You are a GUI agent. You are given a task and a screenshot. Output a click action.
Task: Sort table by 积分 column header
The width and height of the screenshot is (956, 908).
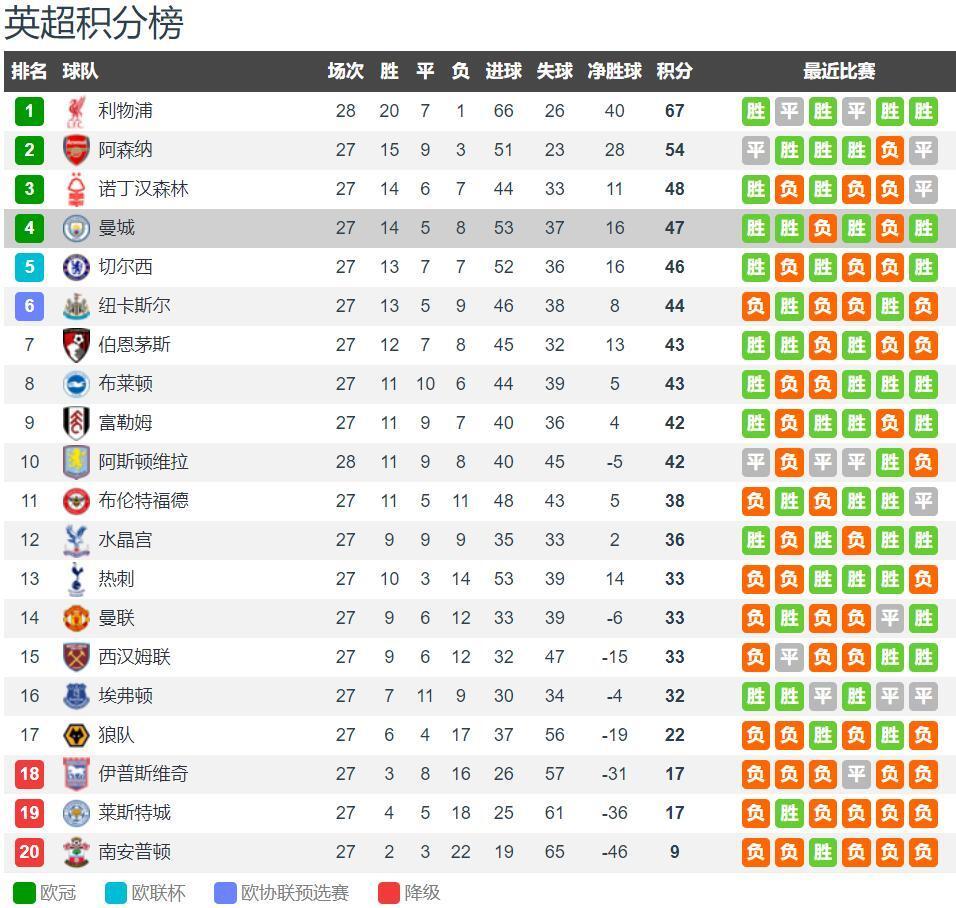pos(674,72)
